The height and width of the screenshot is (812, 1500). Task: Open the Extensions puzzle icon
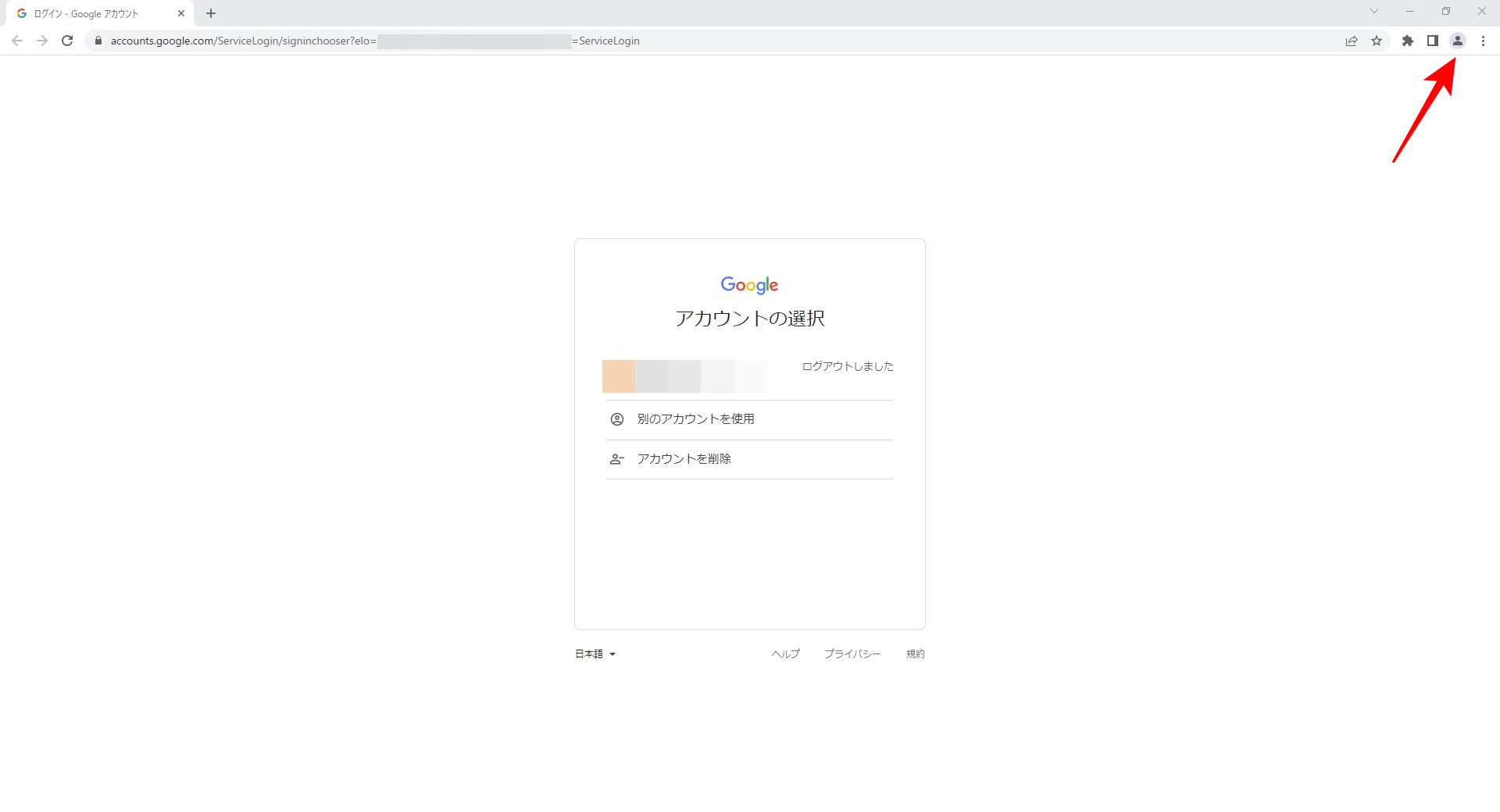[1407, 41]
